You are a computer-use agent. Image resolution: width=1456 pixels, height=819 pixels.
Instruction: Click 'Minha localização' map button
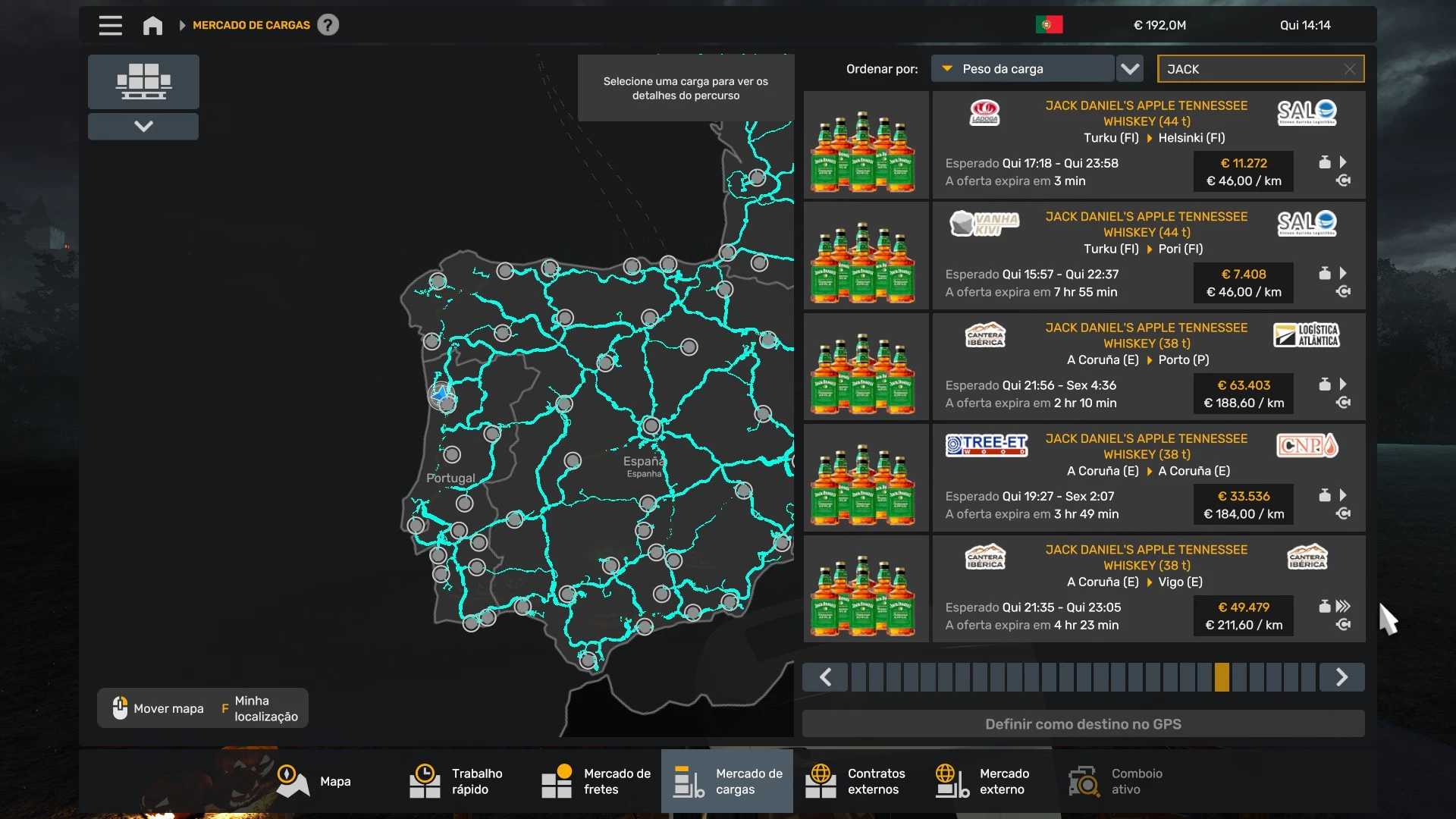260,708
